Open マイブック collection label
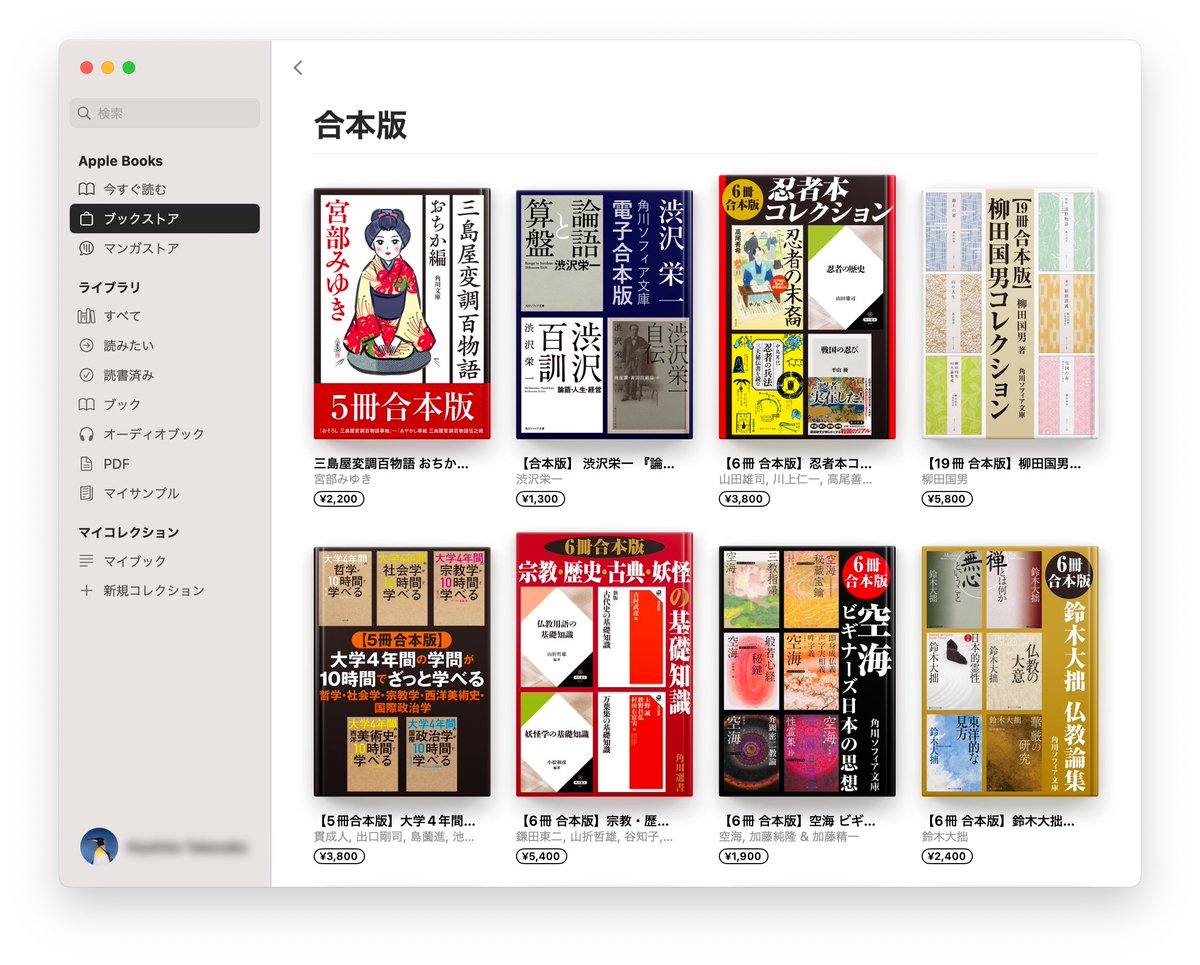The width and height of the screenshot is (1200, 965). pyautogui.click(x=135, y=561)
